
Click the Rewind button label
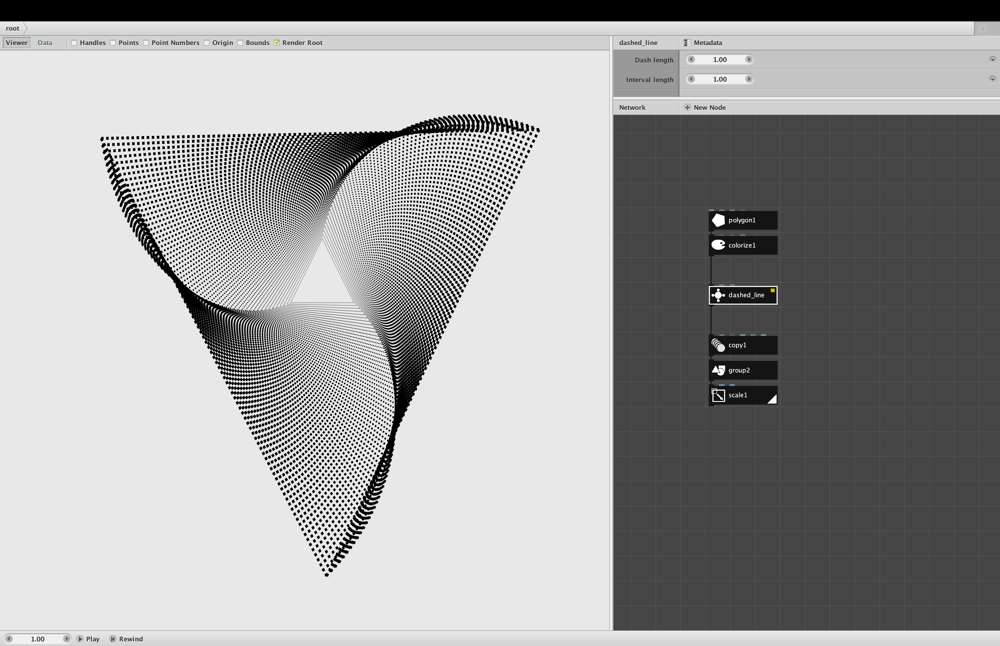[131, 638]
